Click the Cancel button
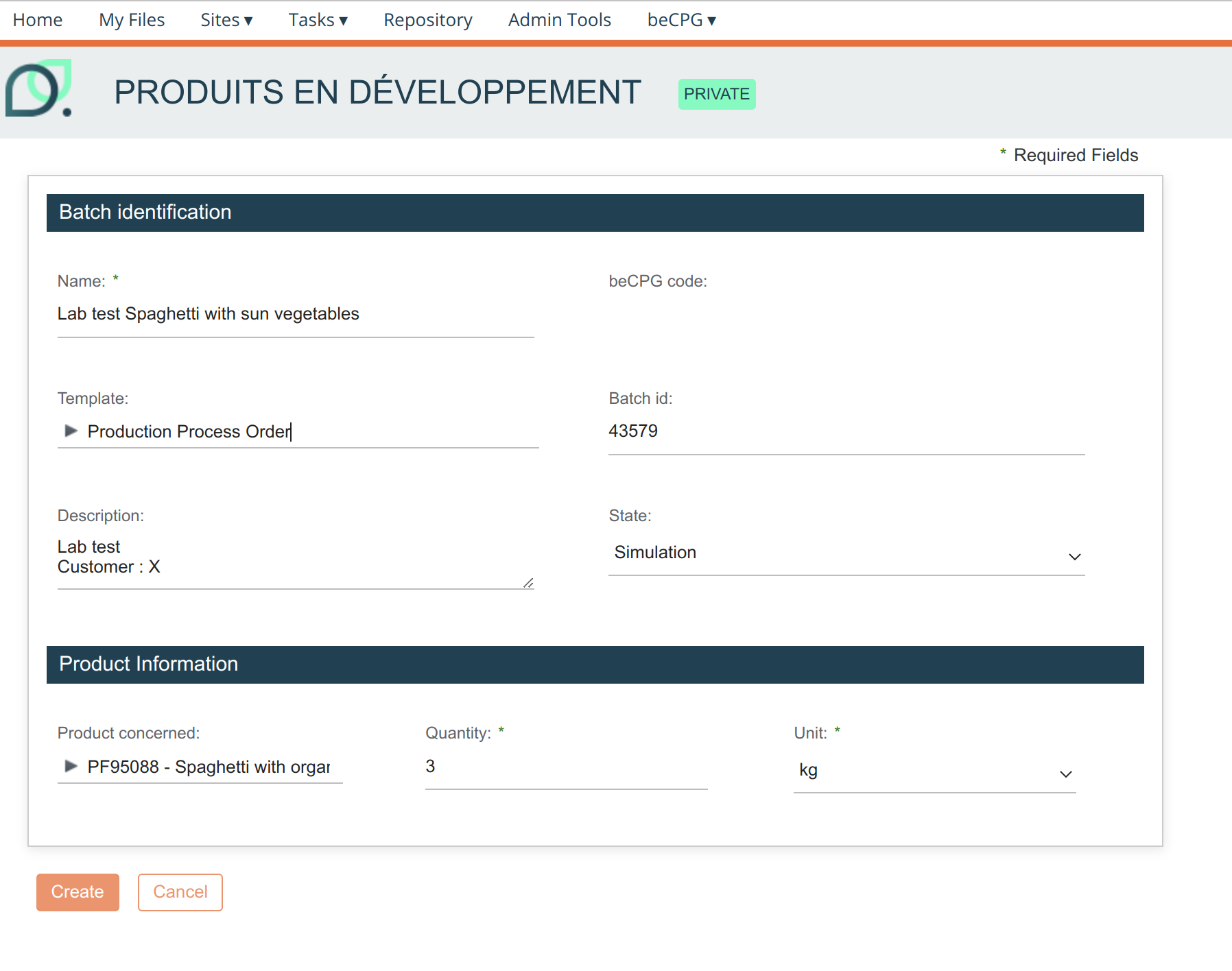Viewport: 1232px width, 971px height. (x=180, y=892)
